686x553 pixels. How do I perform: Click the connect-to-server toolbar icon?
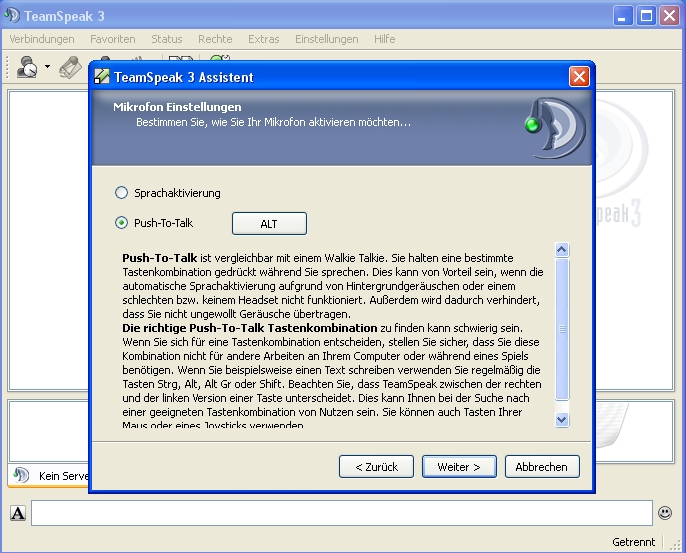[27, 67]
